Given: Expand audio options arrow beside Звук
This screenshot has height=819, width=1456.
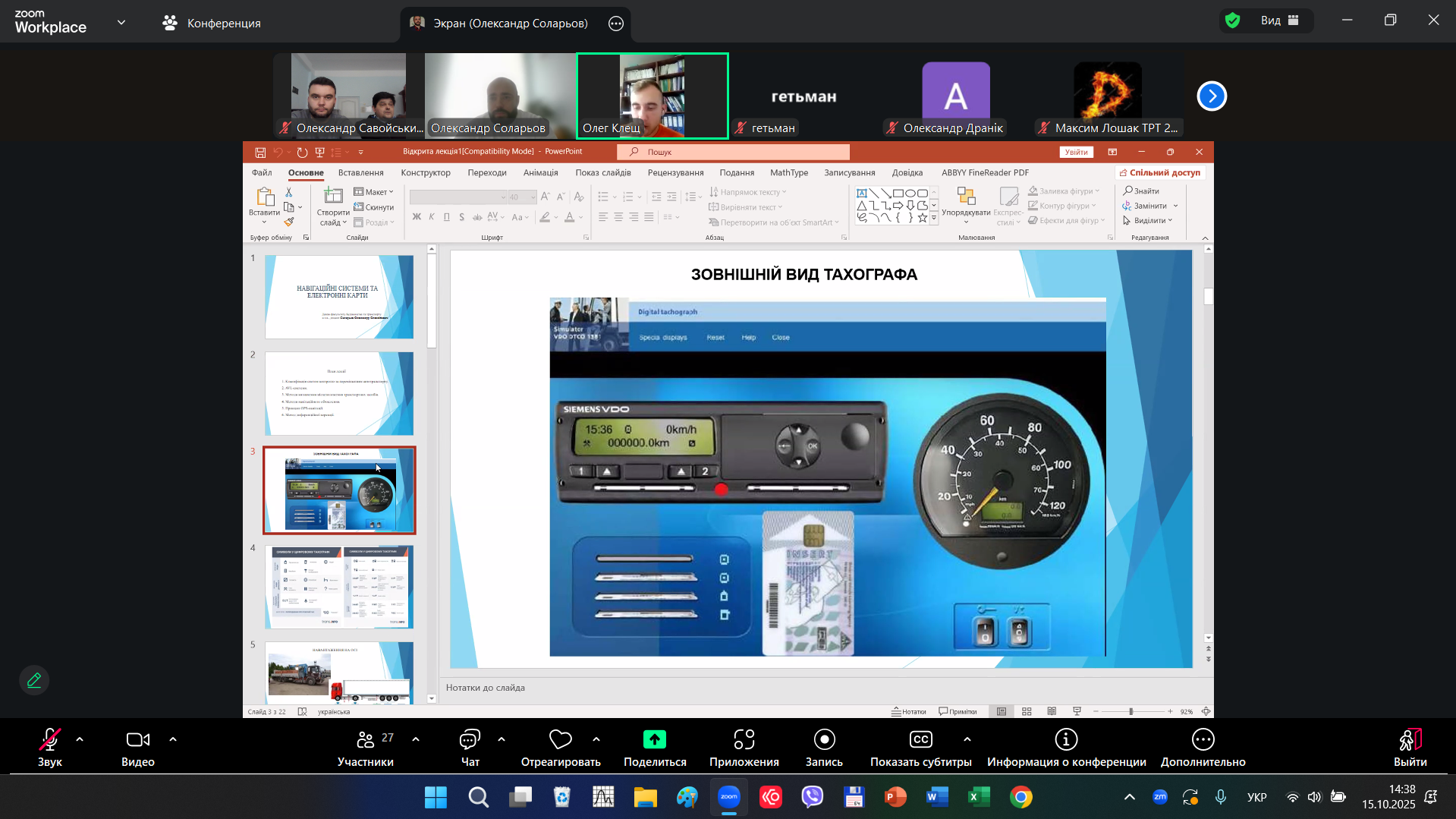Looking at the screenshot, I should click(x=80, y=739).
